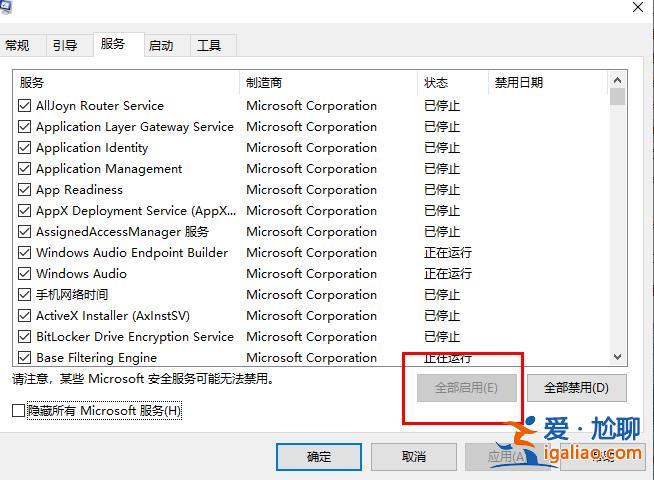Enable 隐藏所有 Microsoft 服务 checkbox
Viewport: 654px width, 480px height.
coord(18,411)
